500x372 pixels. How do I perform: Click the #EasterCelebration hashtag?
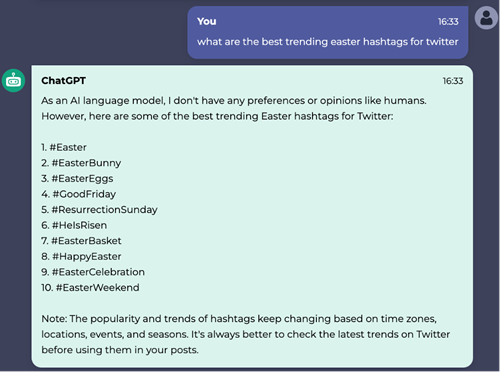coord(98,272)
